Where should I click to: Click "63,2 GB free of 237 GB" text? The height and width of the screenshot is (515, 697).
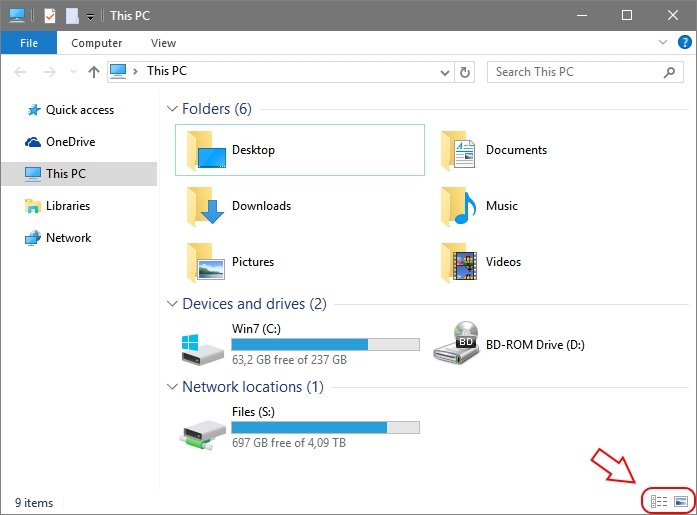pos(289,359)
